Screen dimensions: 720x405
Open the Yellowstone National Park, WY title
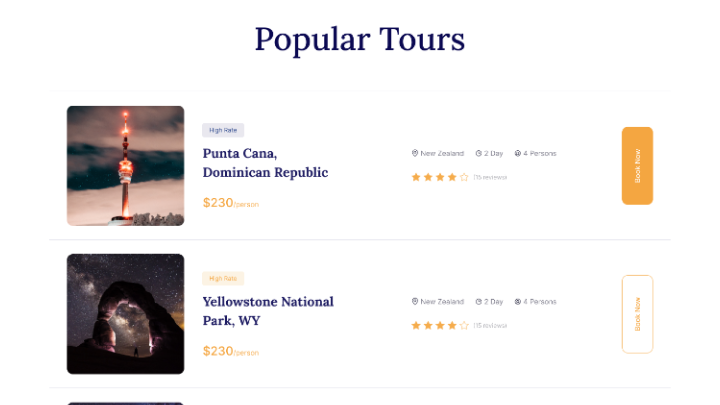tap(268, 311)
